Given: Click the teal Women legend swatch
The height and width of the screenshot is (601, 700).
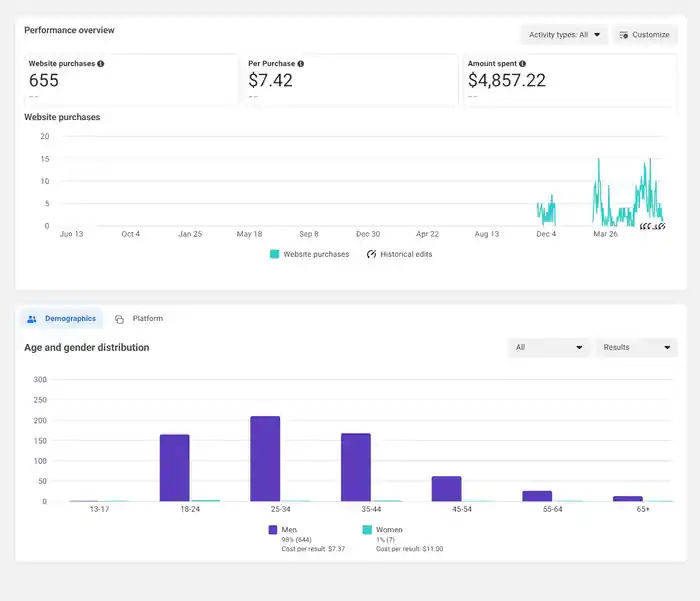Looking at the screenshot, I should click(367, 530).
